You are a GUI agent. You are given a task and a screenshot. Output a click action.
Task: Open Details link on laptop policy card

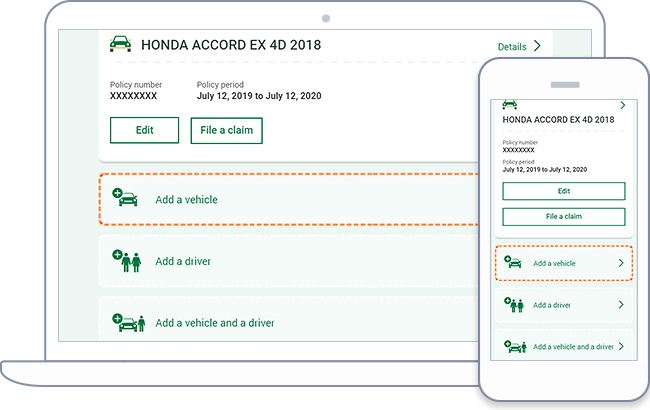pos(512,47)
